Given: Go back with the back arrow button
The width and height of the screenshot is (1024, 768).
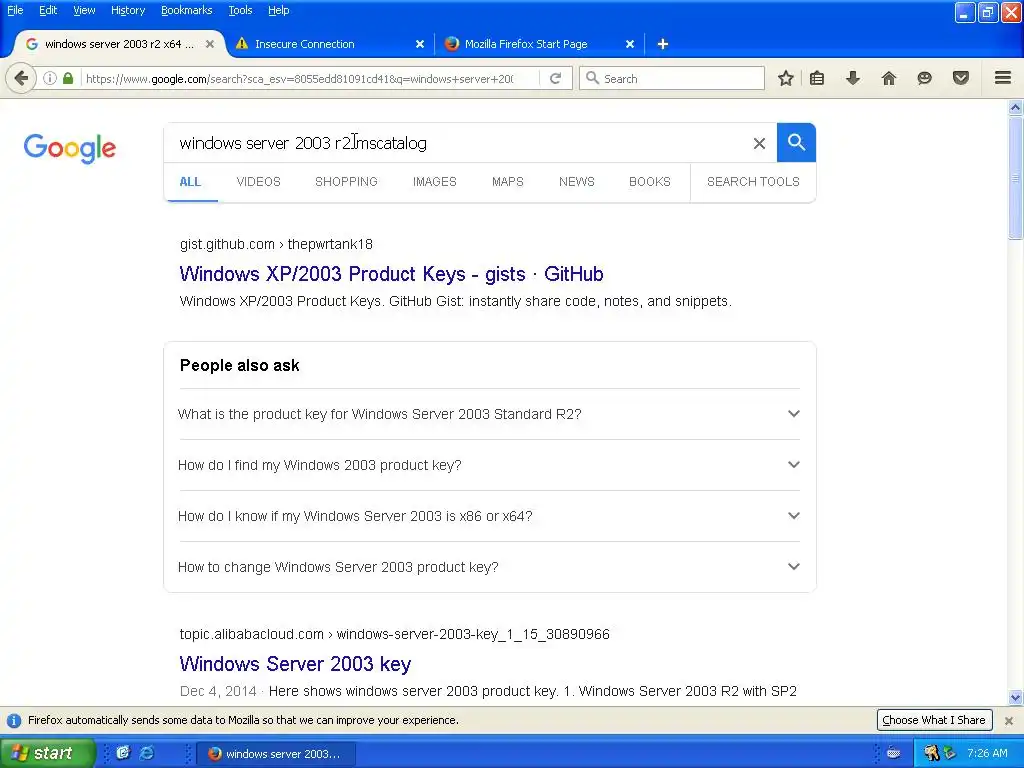Looking at the screenshot, I should click(x=21, y=78).
